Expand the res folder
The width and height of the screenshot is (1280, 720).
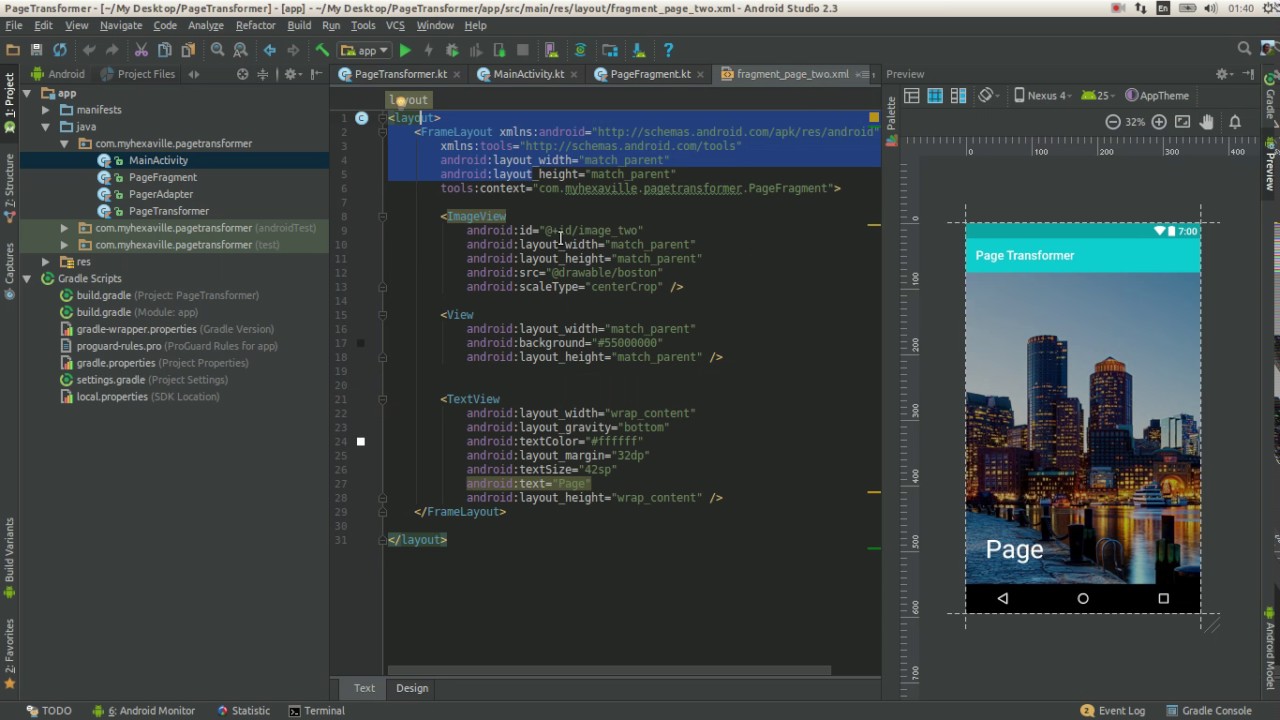point(46,262)
